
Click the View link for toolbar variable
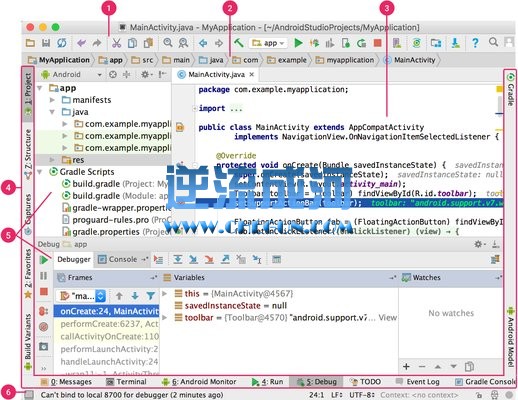pos(387,318)
